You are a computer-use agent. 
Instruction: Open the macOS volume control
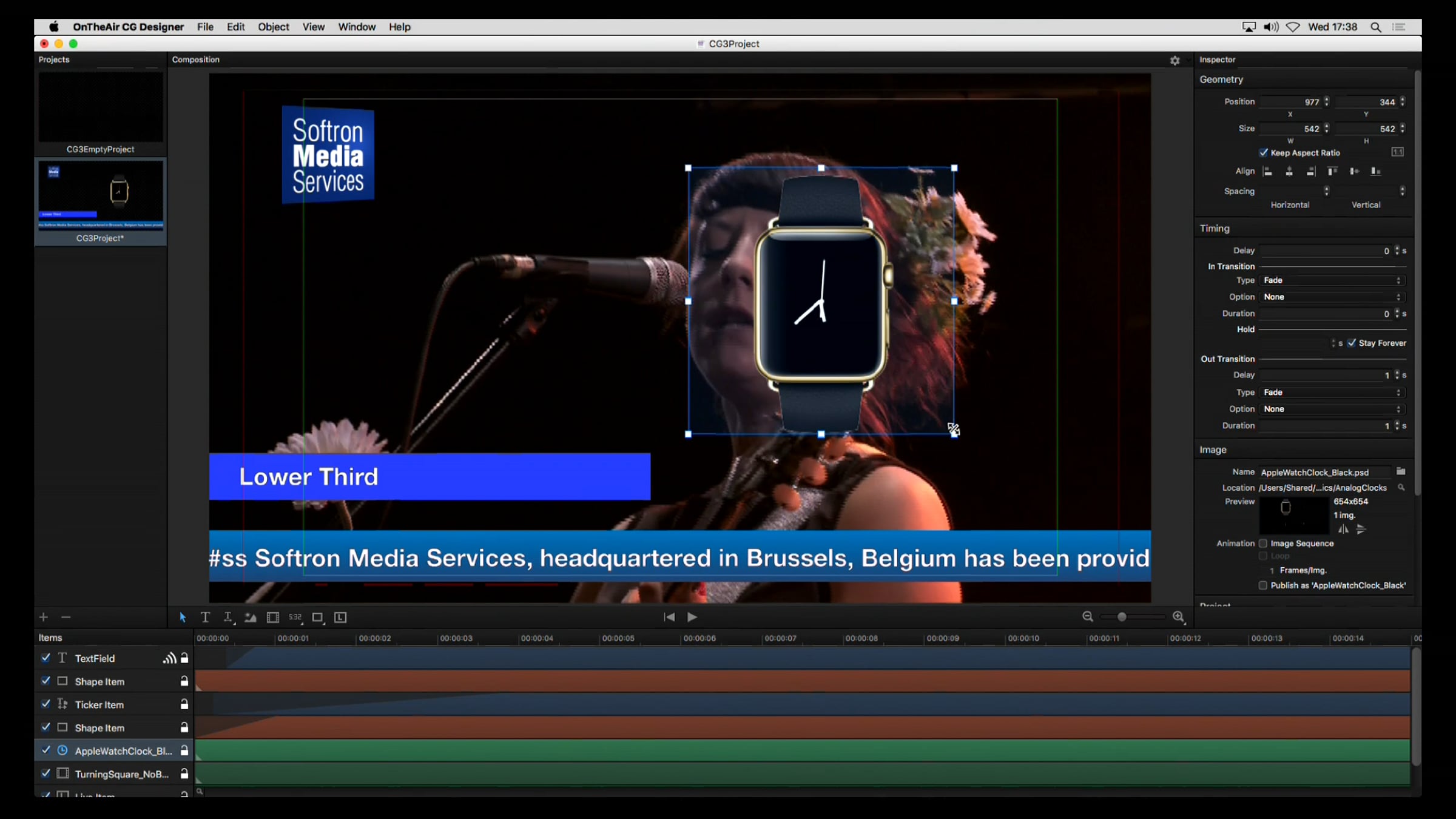coord(1271,27)
